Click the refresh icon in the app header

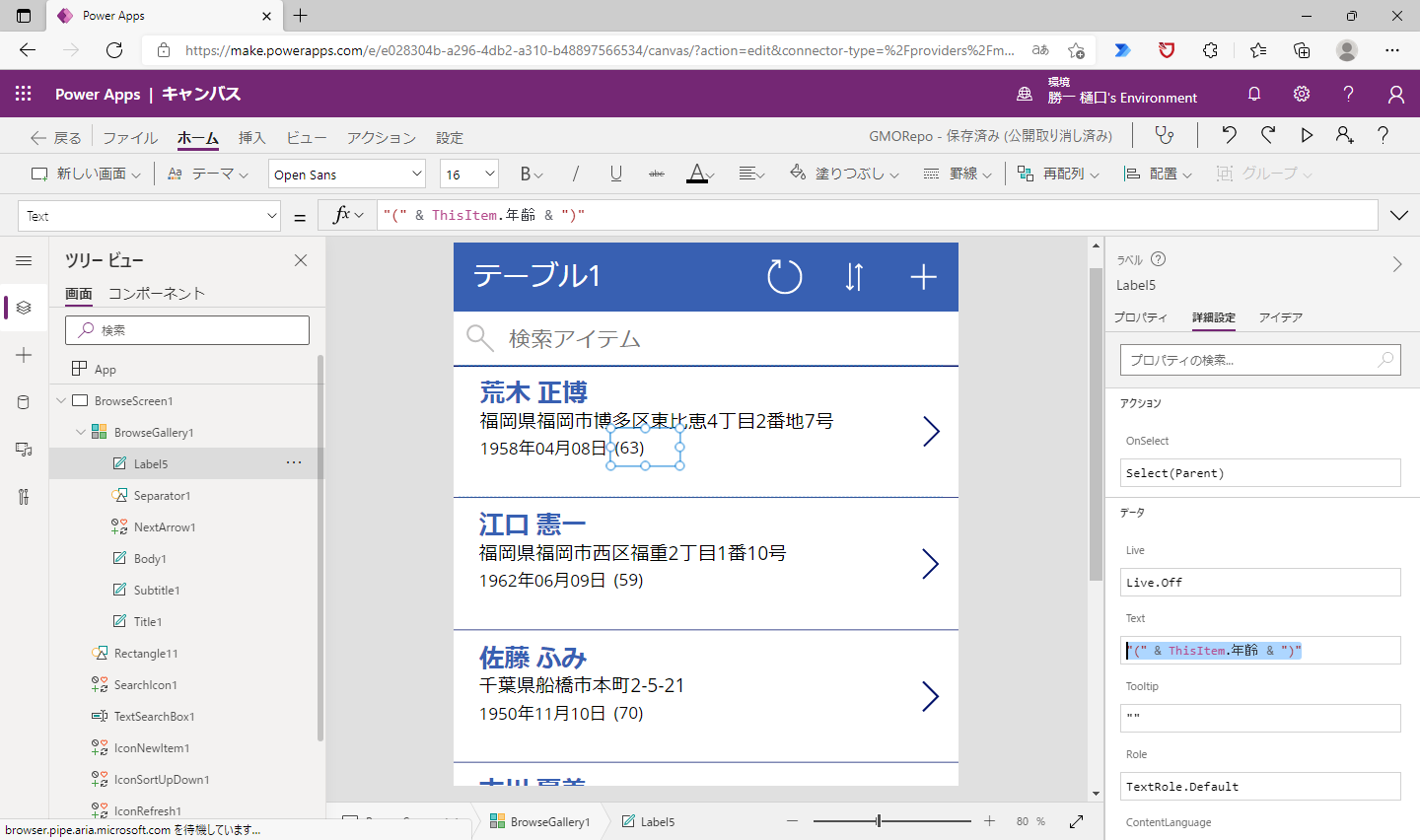(x=785, y=277)
